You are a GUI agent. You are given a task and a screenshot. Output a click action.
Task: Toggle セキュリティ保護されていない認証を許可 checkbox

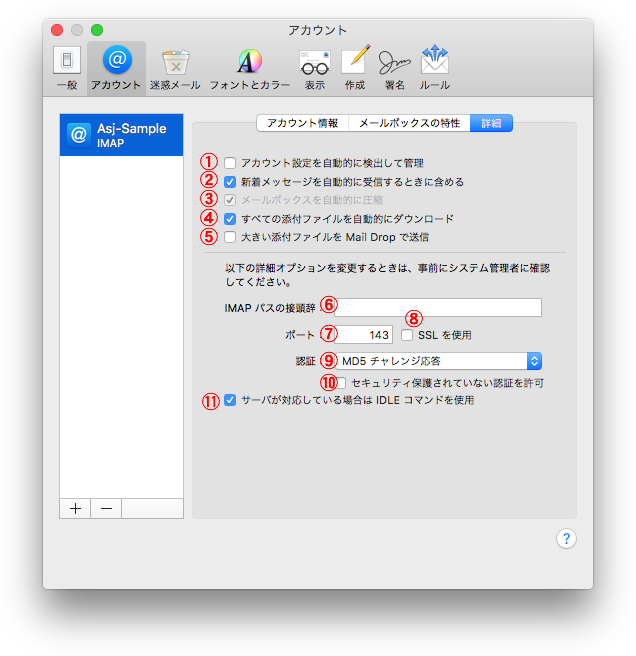341,382
